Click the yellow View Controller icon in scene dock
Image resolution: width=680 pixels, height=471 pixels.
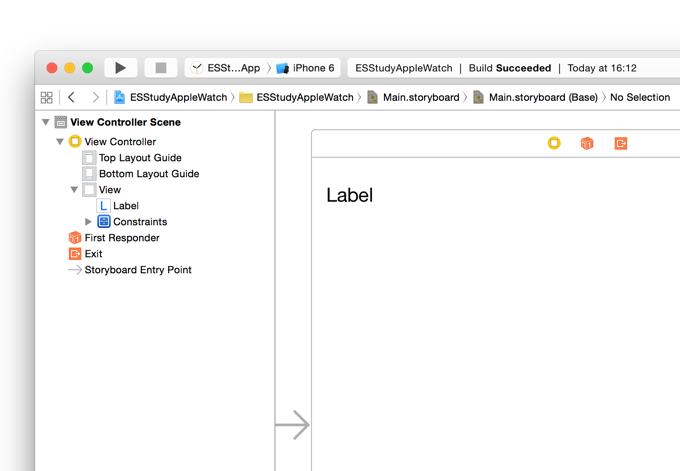(x=554, y=144)
